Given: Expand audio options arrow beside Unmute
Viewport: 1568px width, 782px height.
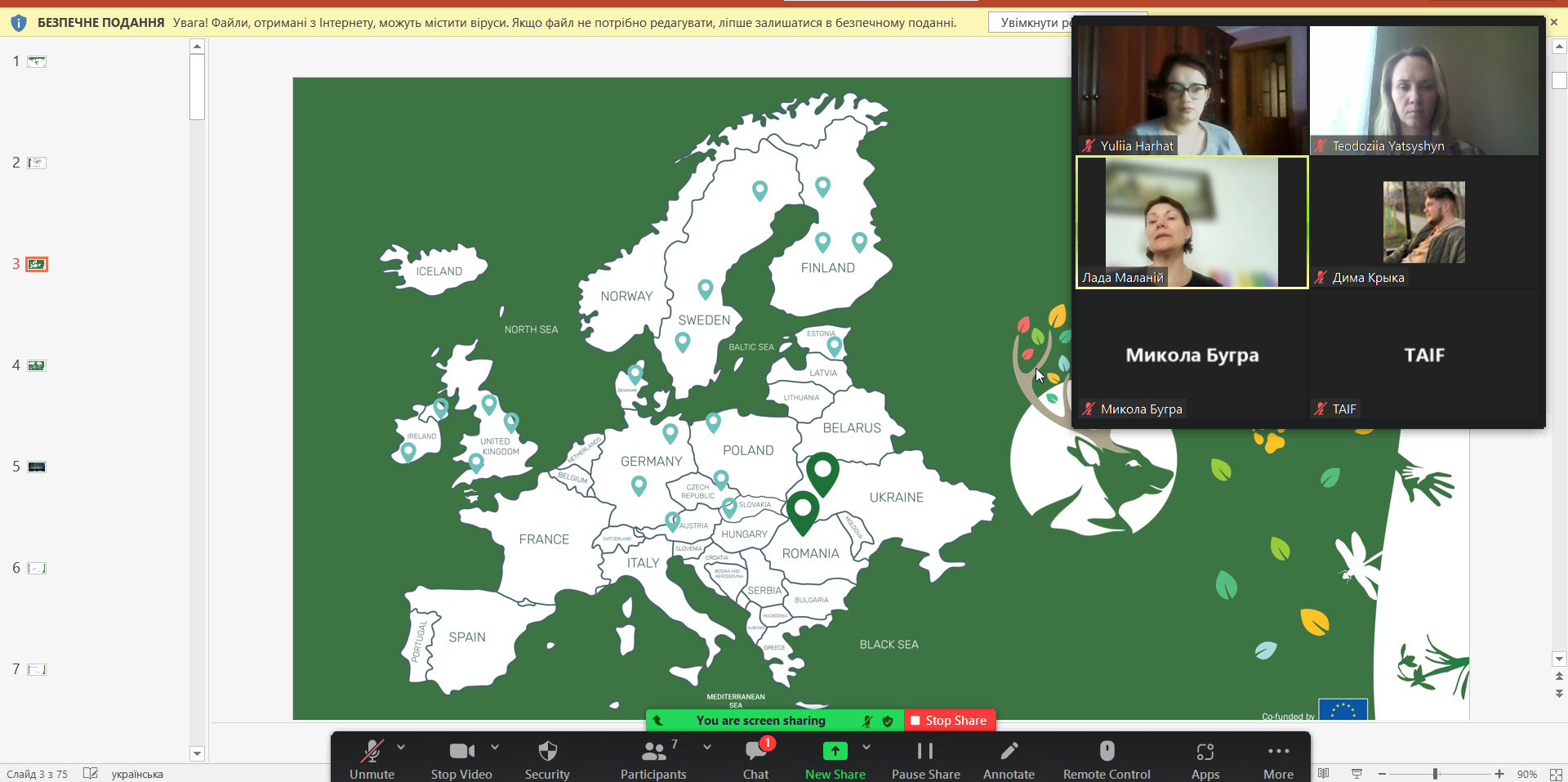Looking at the screenshot, I should tap(401, 747).
